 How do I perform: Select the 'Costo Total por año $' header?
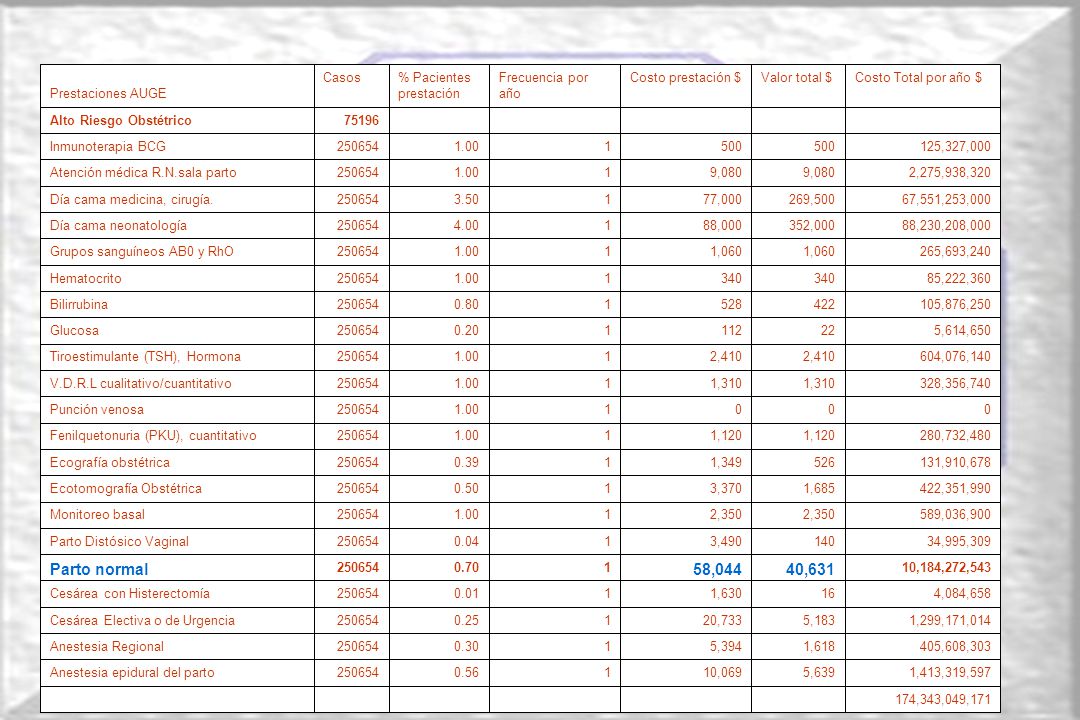(x=918, y=77)
